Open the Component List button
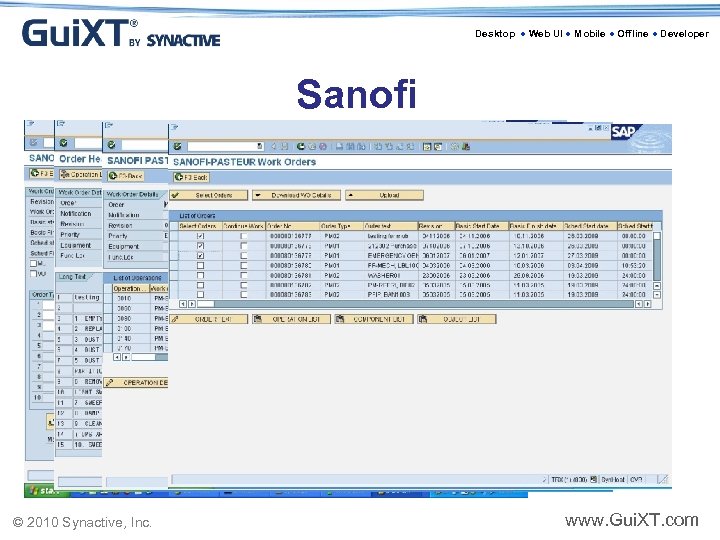The width and height of the screenshot is (720, 540). pos(374,319)
